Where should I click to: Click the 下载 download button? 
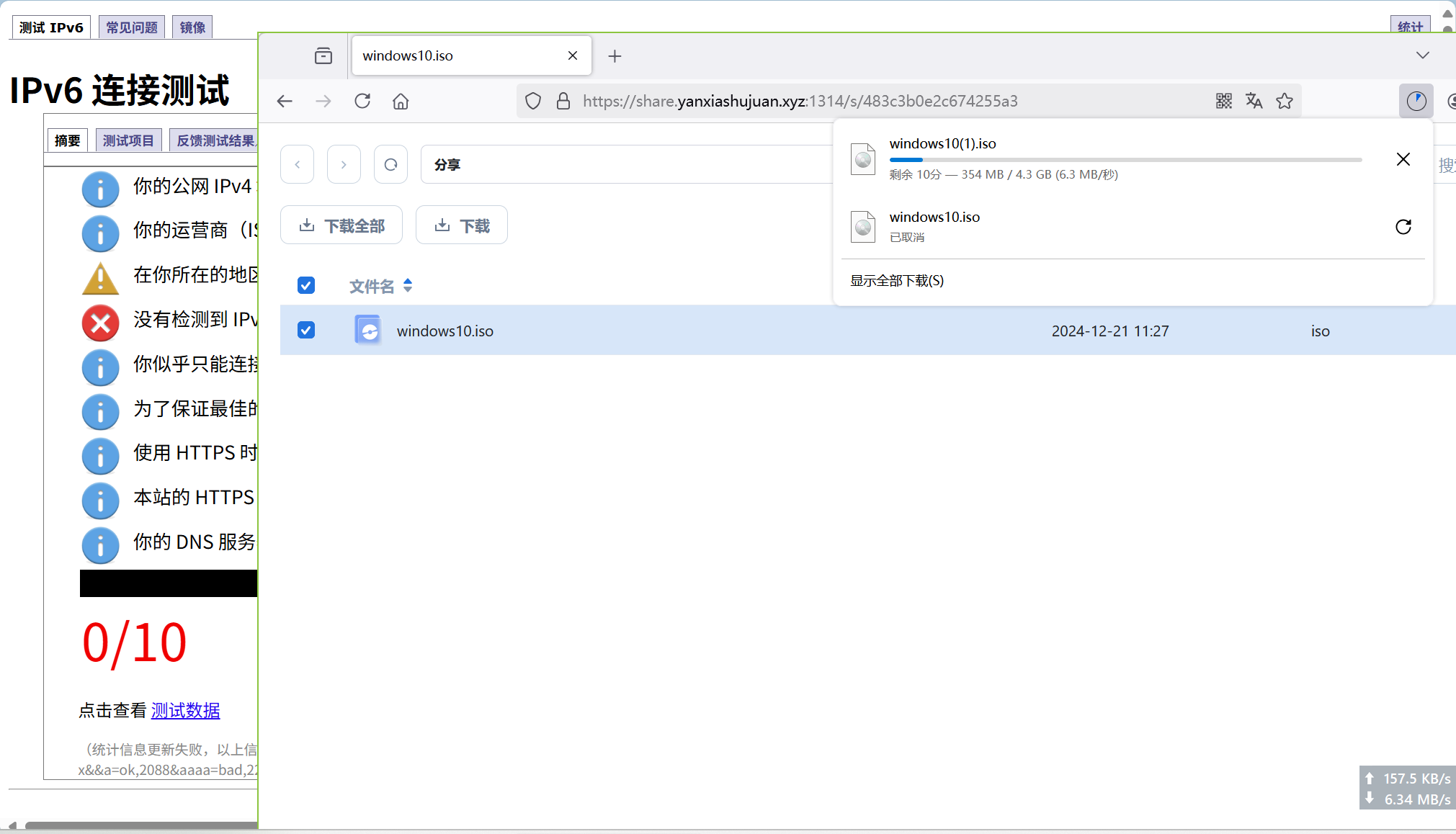tap(462, 225)
